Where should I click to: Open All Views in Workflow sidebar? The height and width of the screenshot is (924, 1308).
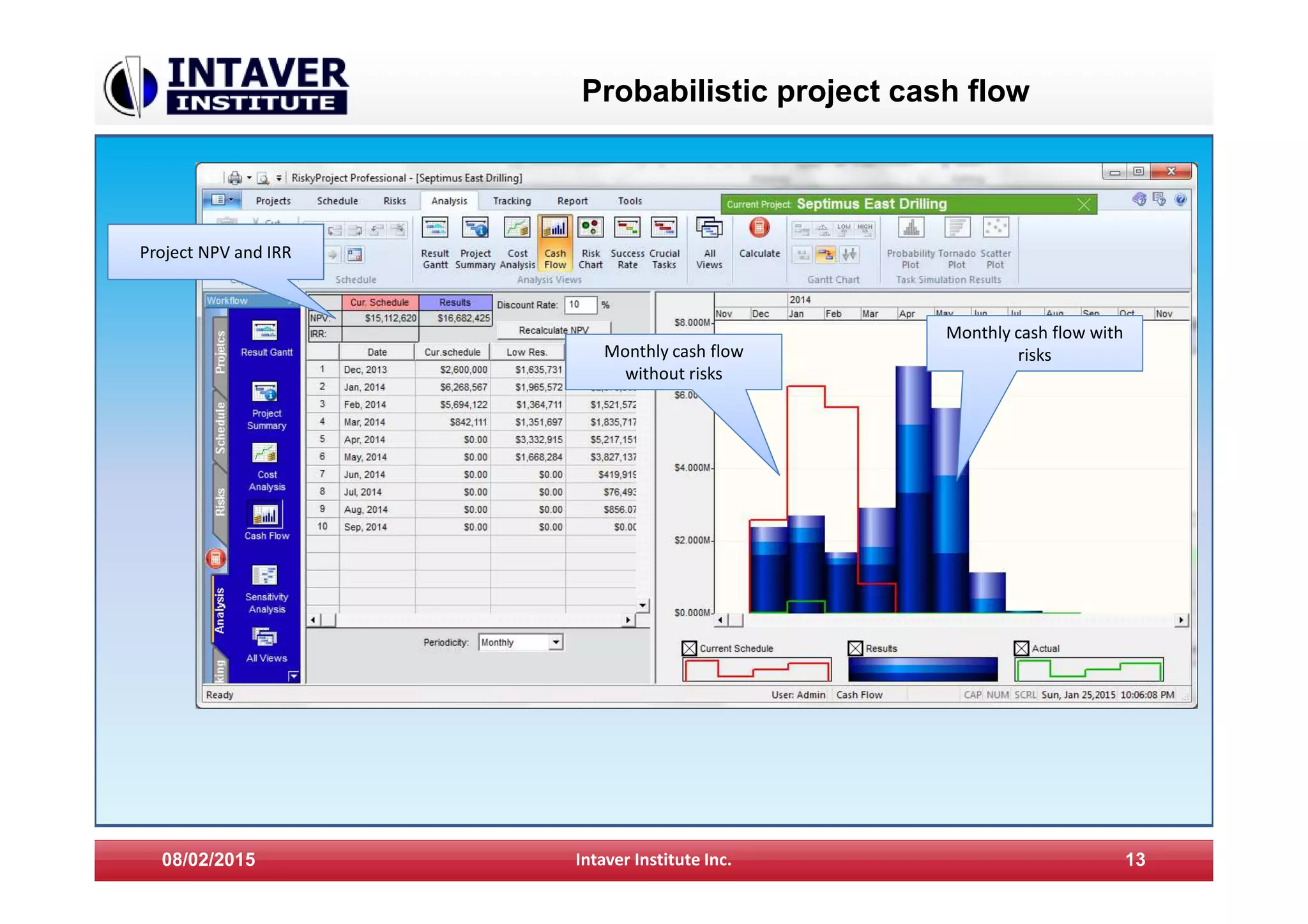click(266, 645)
